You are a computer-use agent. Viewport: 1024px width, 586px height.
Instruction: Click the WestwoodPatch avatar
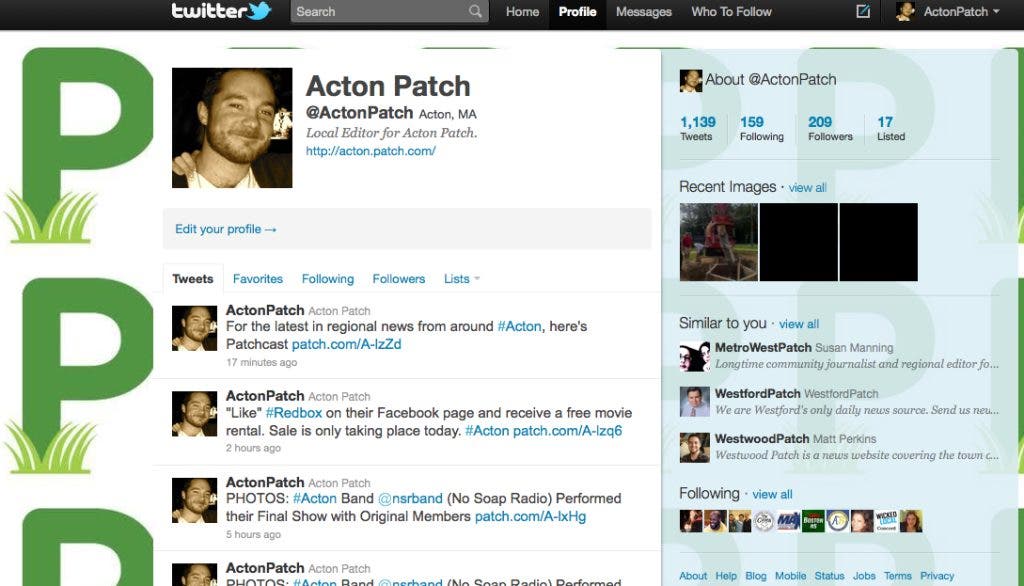click(x=694, y=448)
